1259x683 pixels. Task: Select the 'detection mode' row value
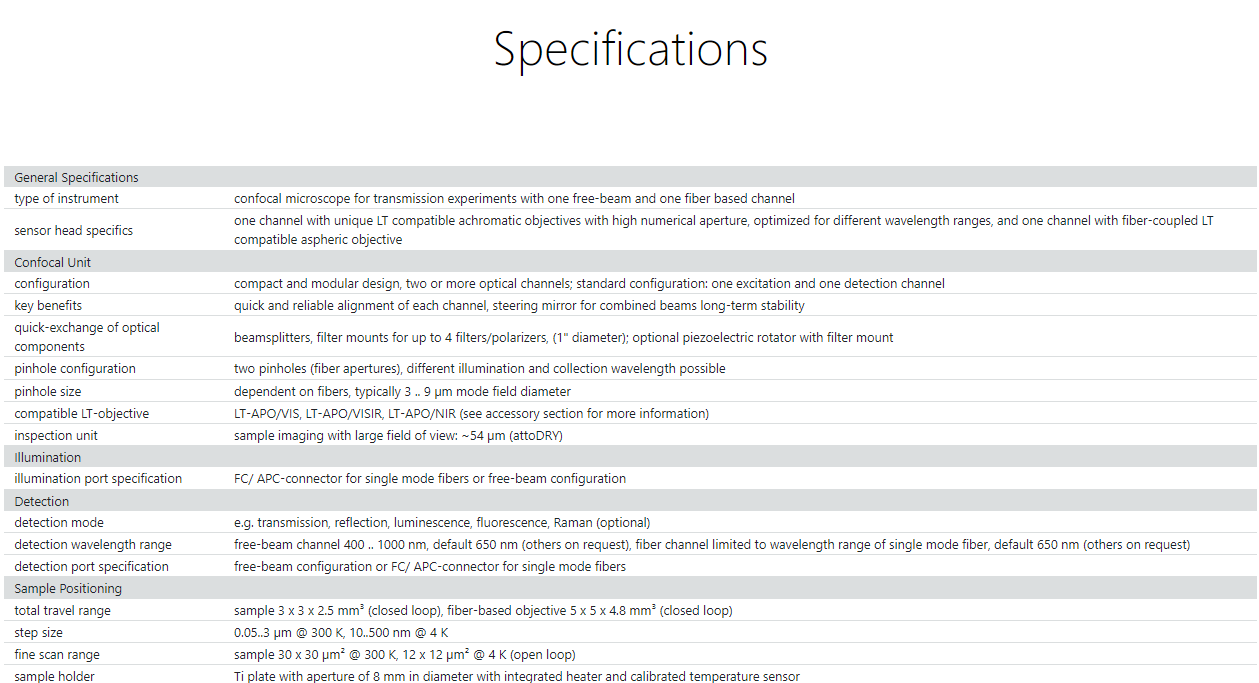[x=442, y=522]
